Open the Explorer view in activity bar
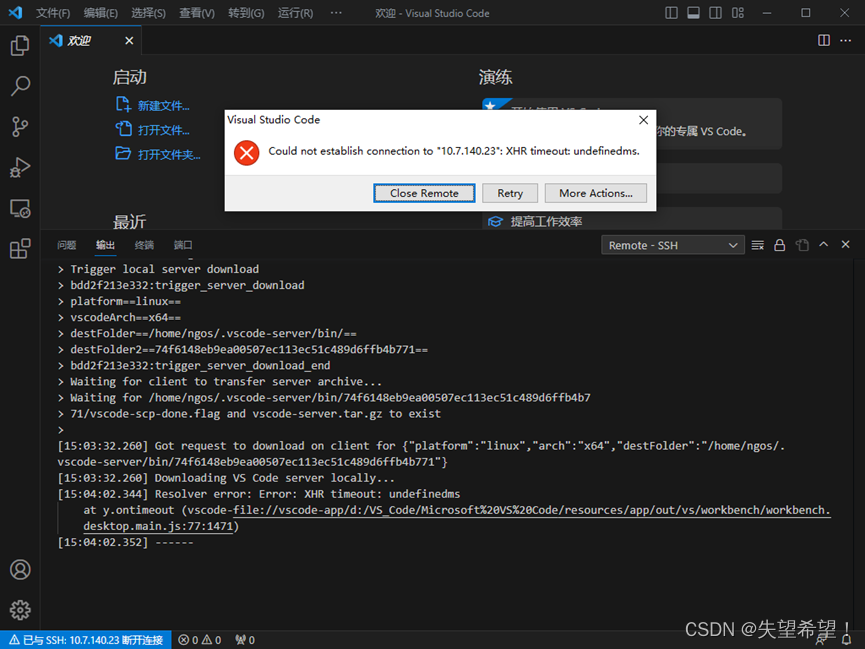Viewport: 865px width, 649px height. click(x=20, y=45)
